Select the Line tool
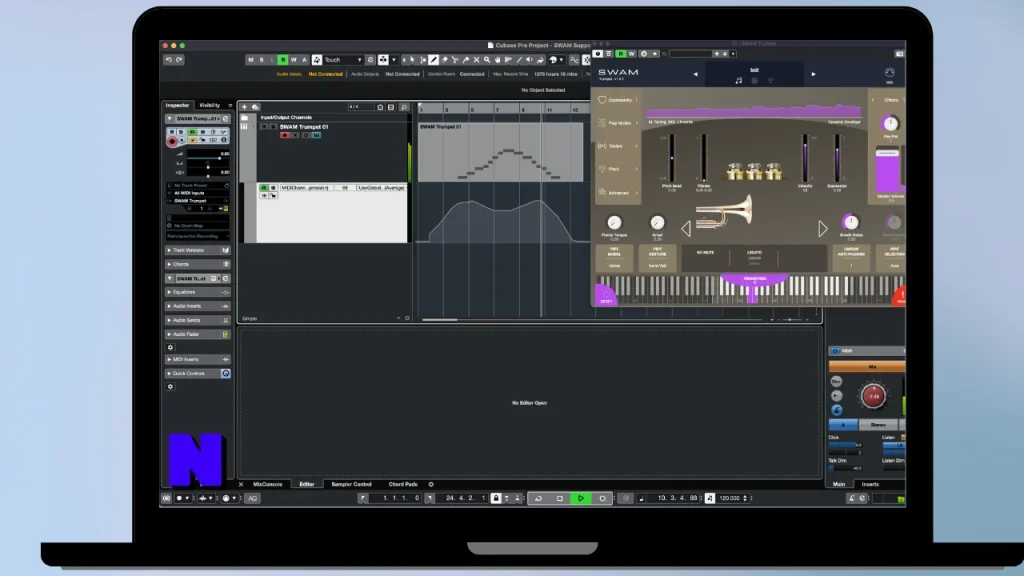Viewport: 1024px width, 576px height. (519, 59)
